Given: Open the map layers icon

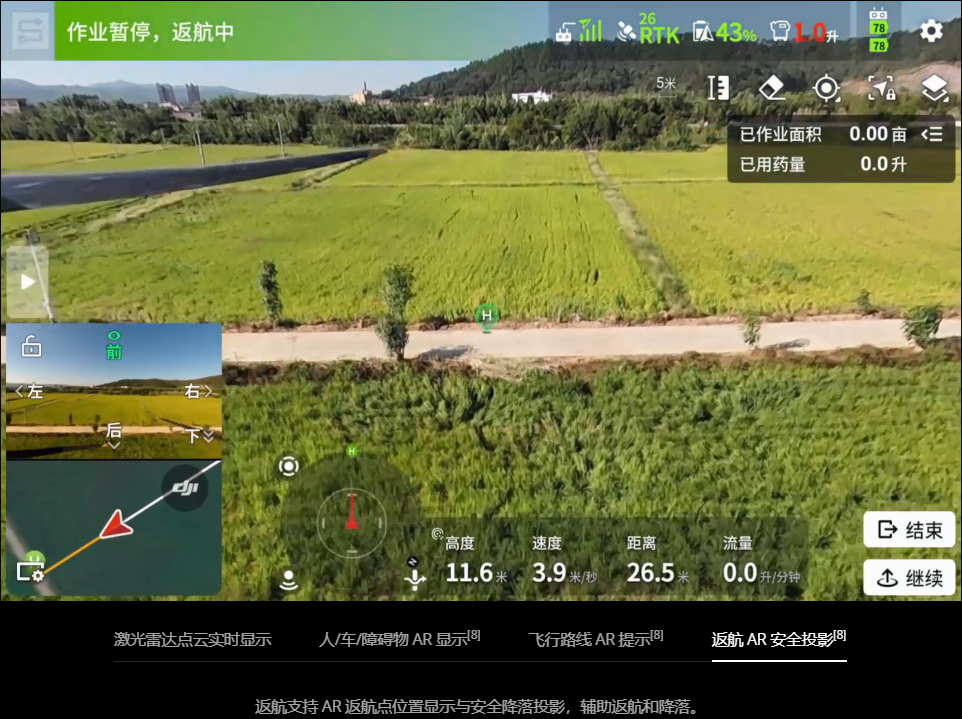Looking at the screenshot, I should pyautogui.click(x=934, y=89).
